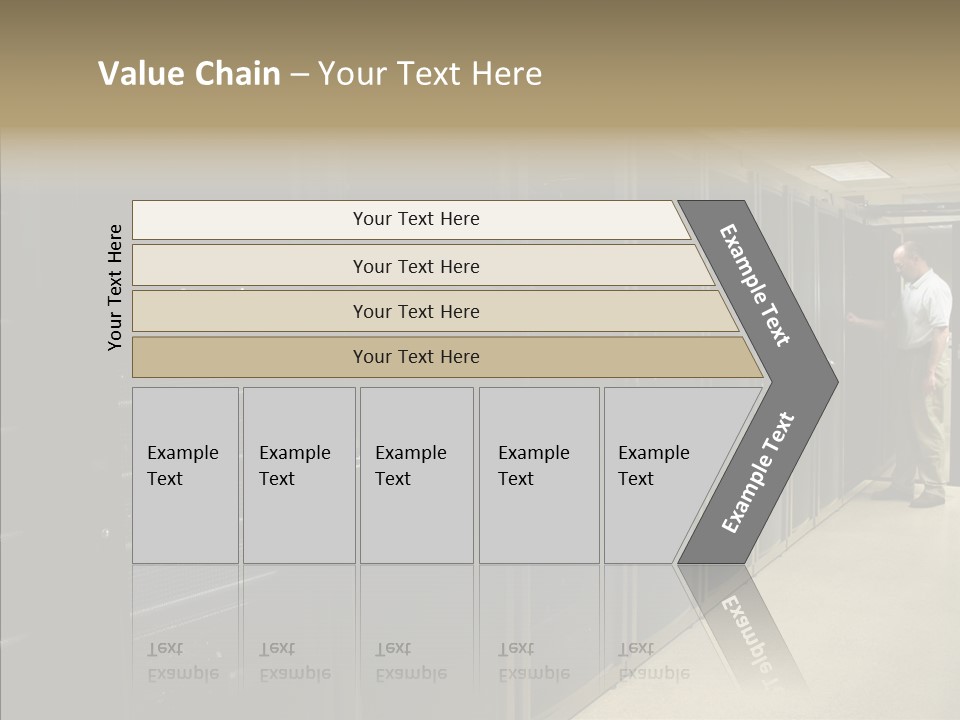Click the fourth 'Example Text' box
Screen dimensions: 960x720
pos(538,475)
